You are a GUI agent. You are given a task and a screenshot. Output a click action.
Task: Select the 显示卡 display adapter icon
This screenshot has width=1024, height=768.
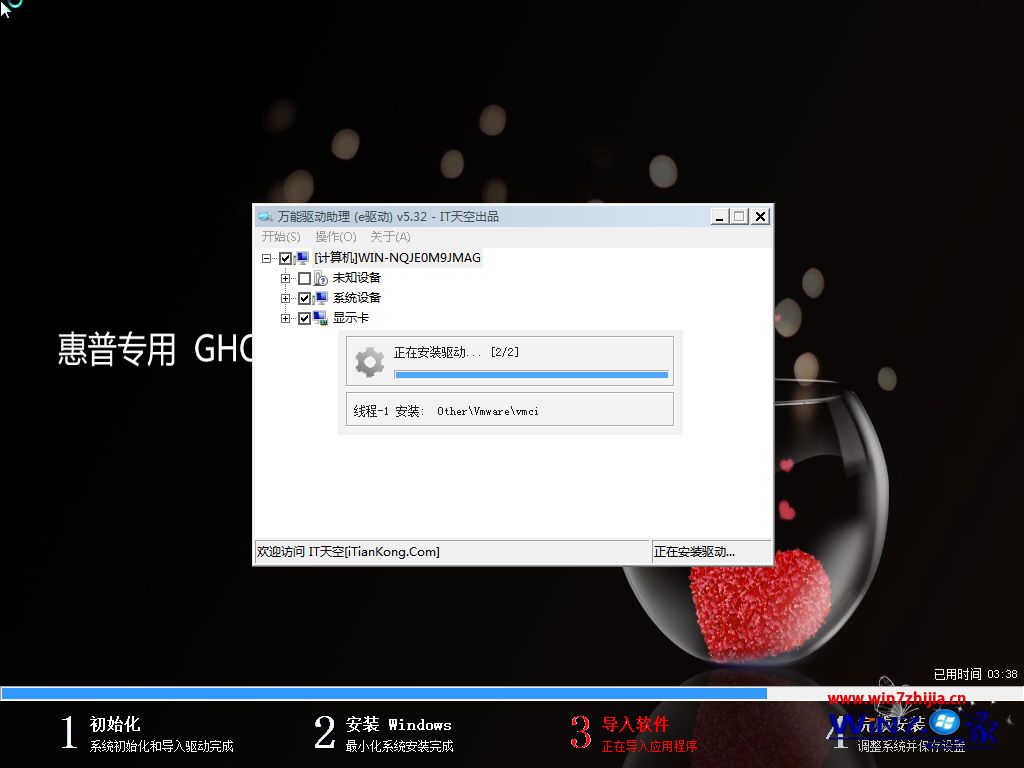318,318
